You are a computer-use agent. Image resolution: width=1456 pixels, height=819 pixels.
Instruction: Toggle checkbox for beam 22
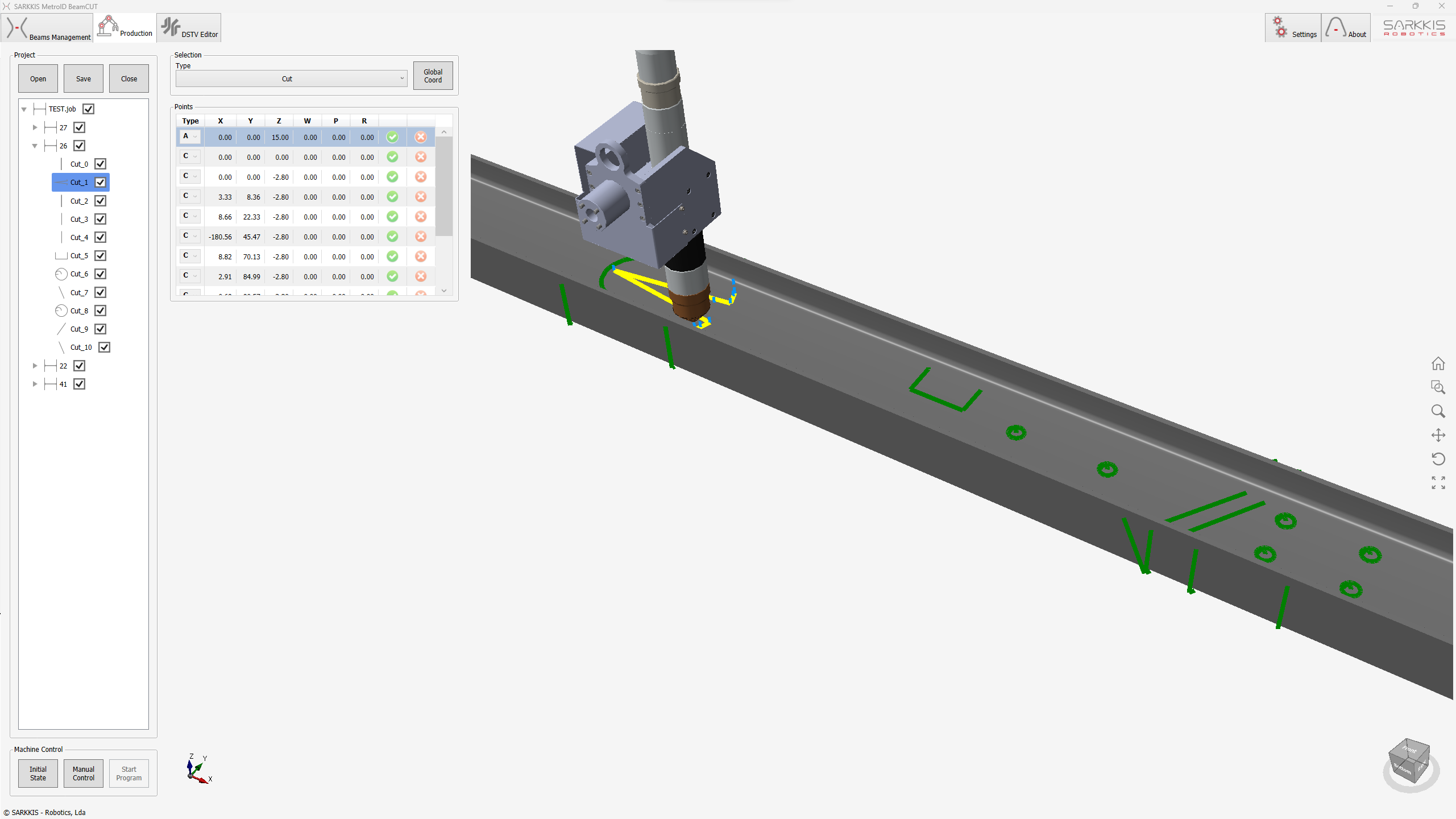80,366
